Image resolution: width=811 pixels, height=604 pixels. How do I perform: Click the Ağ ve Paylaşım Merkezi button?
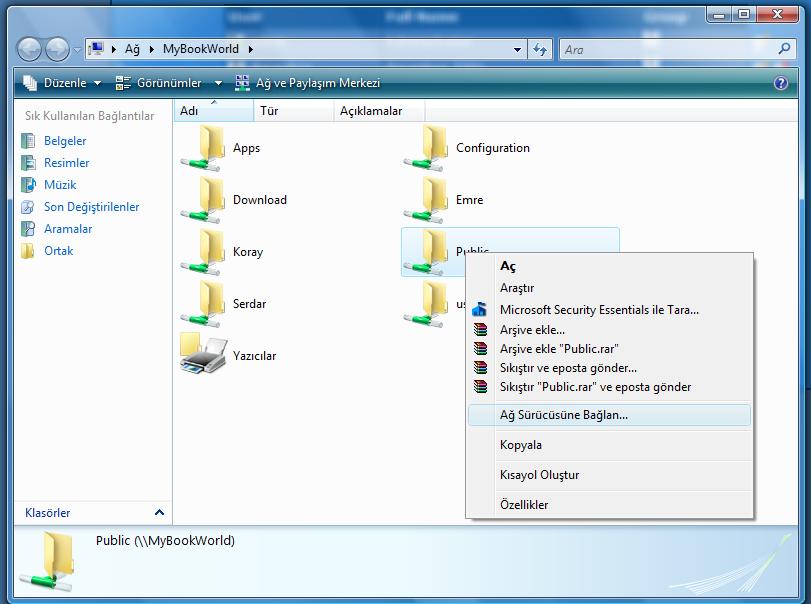point(308,83)
